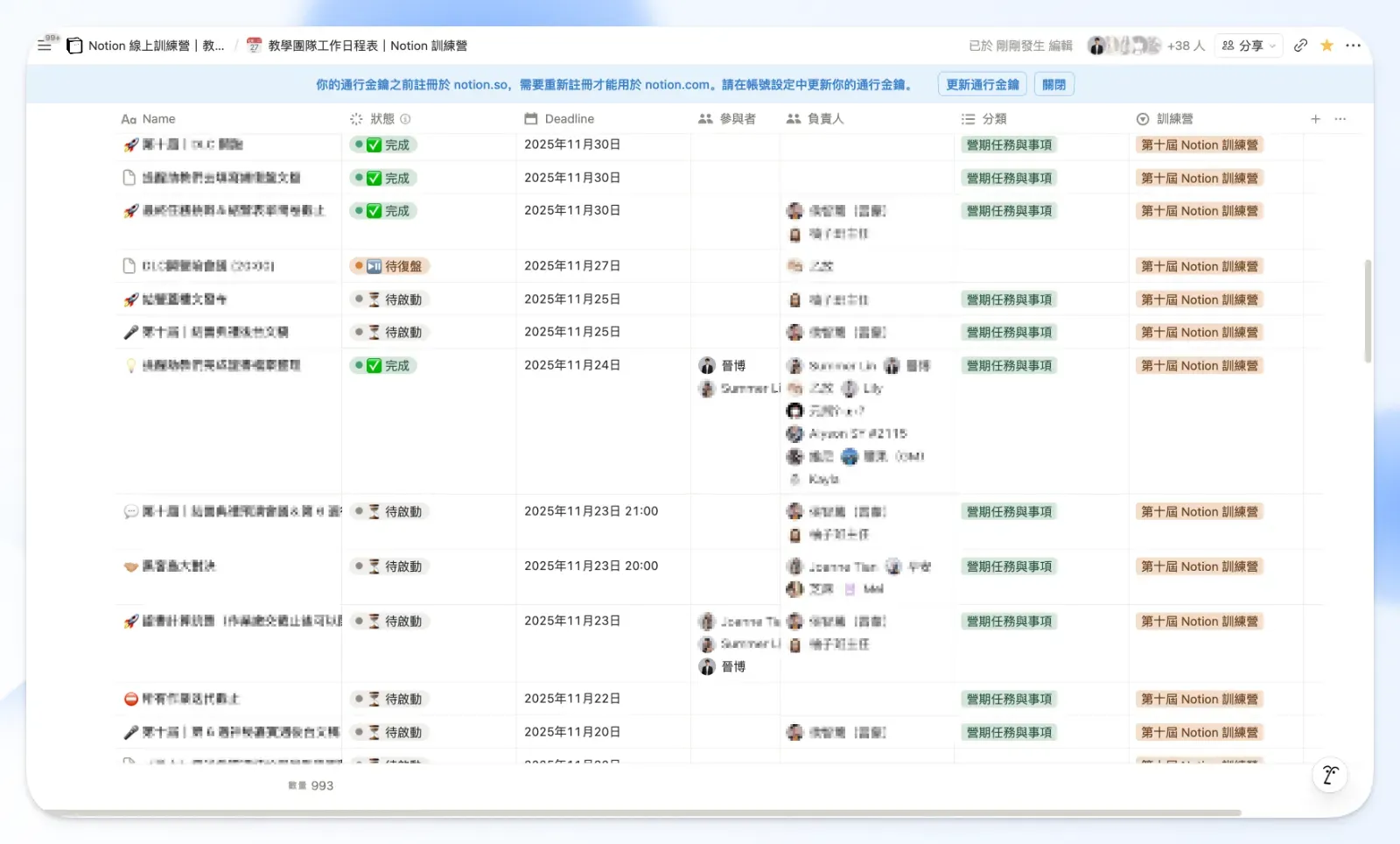This screenshot has width=1400, height=844.
Task: Click the stop sign icon of 11月22日 row
Action: [131, 699]
